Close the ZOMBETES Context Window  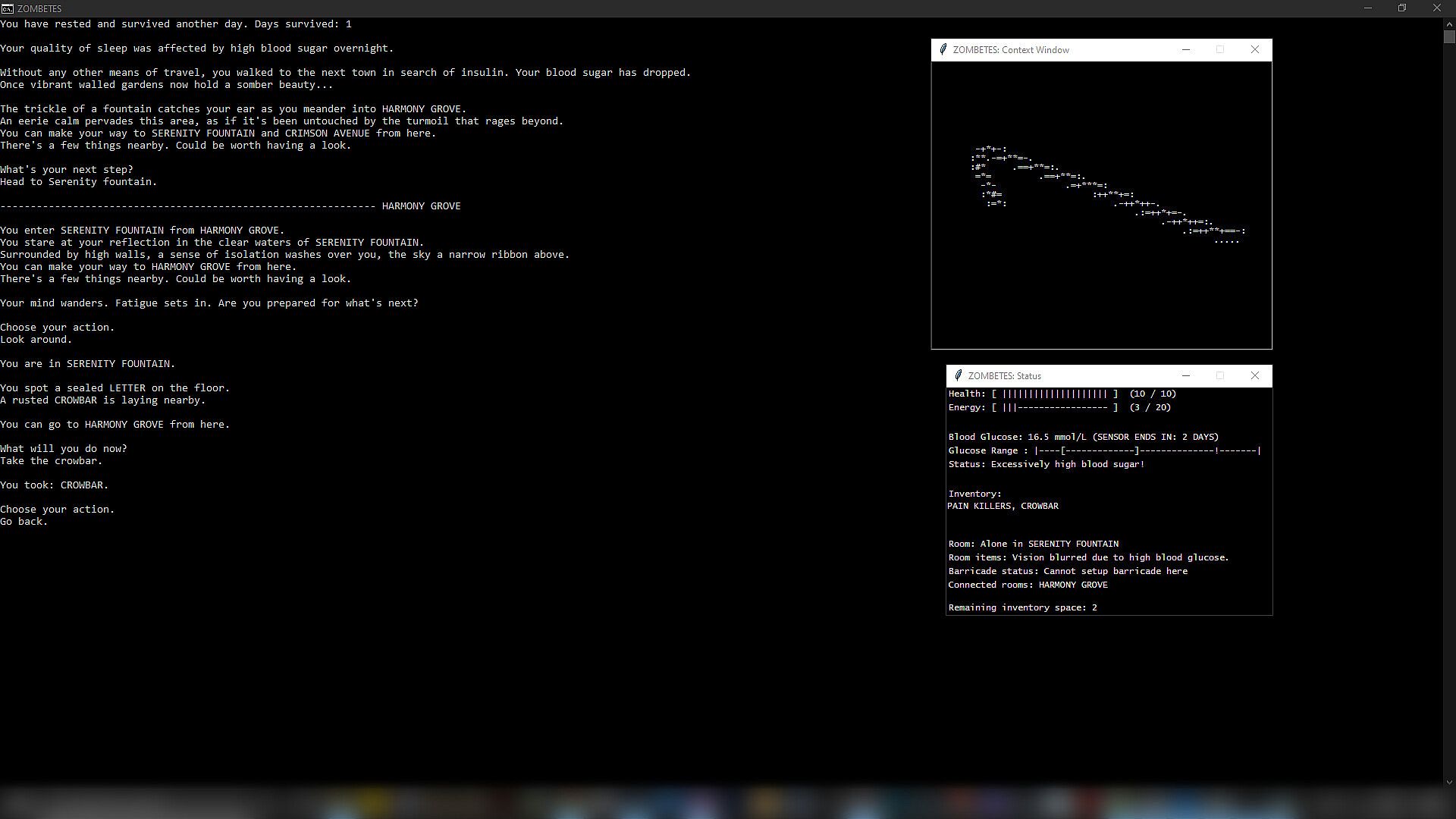[1254, 50]
